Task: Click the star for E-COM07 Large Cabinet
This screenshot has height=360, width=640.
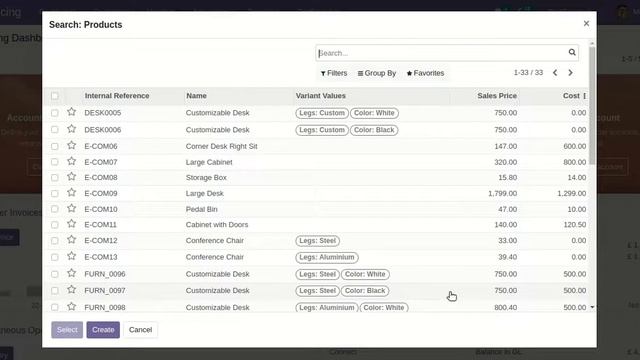Action: (71, 161)
